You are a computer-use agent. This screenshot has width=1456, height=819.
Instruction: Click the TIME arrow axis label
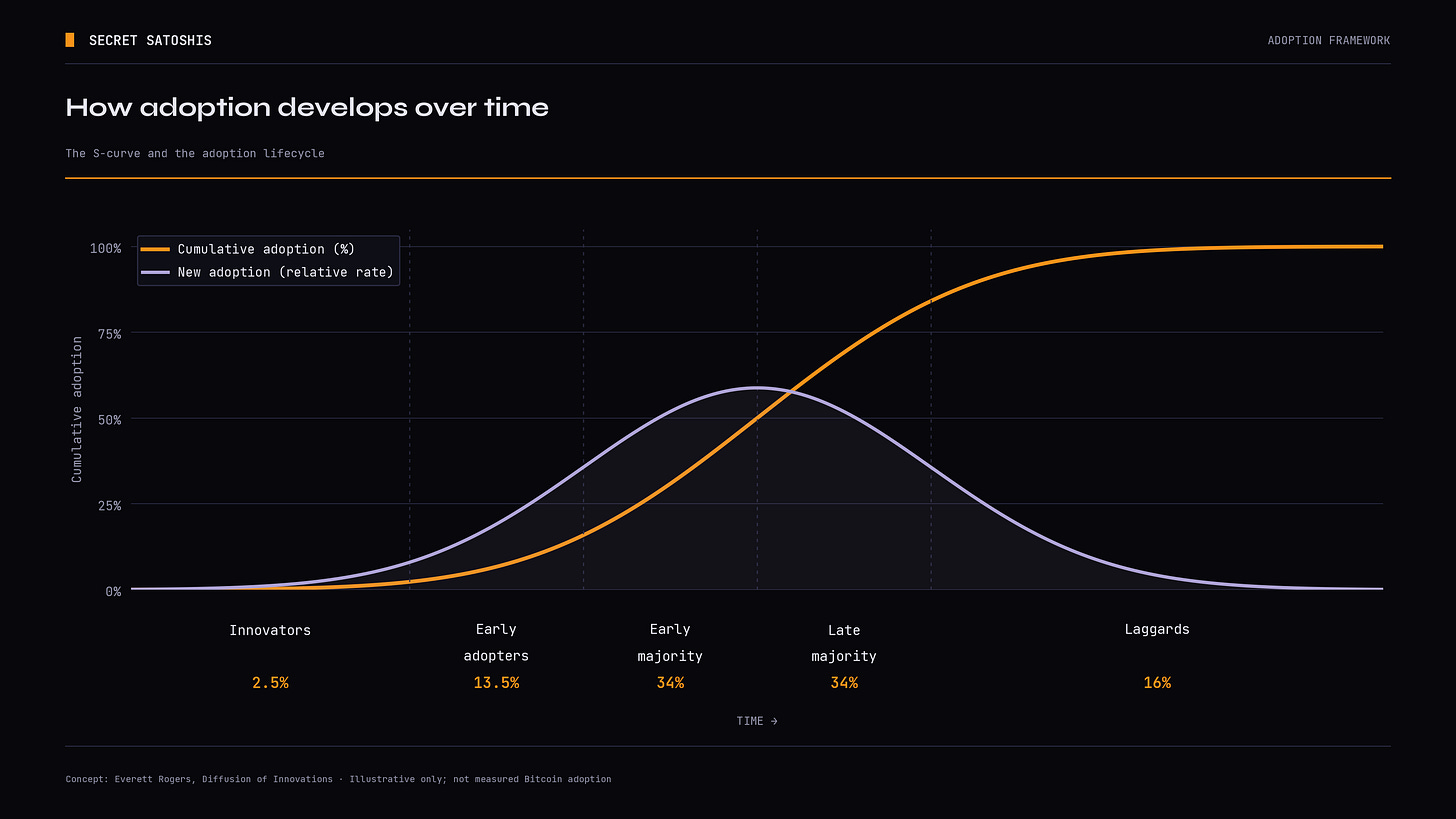(757, 721)
